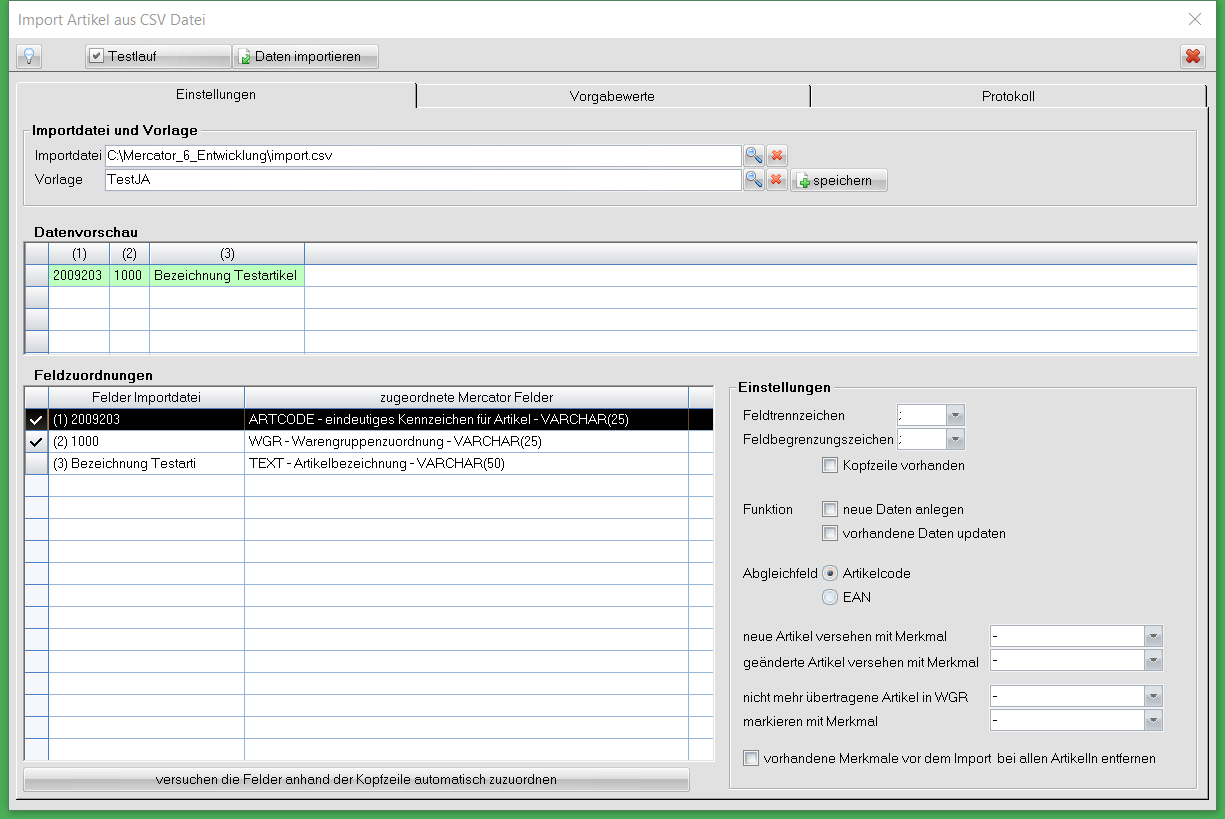The image size is (1225, 819).
Task: Select EAN as Abgleichfeld
Action: [x=829, y=597]
